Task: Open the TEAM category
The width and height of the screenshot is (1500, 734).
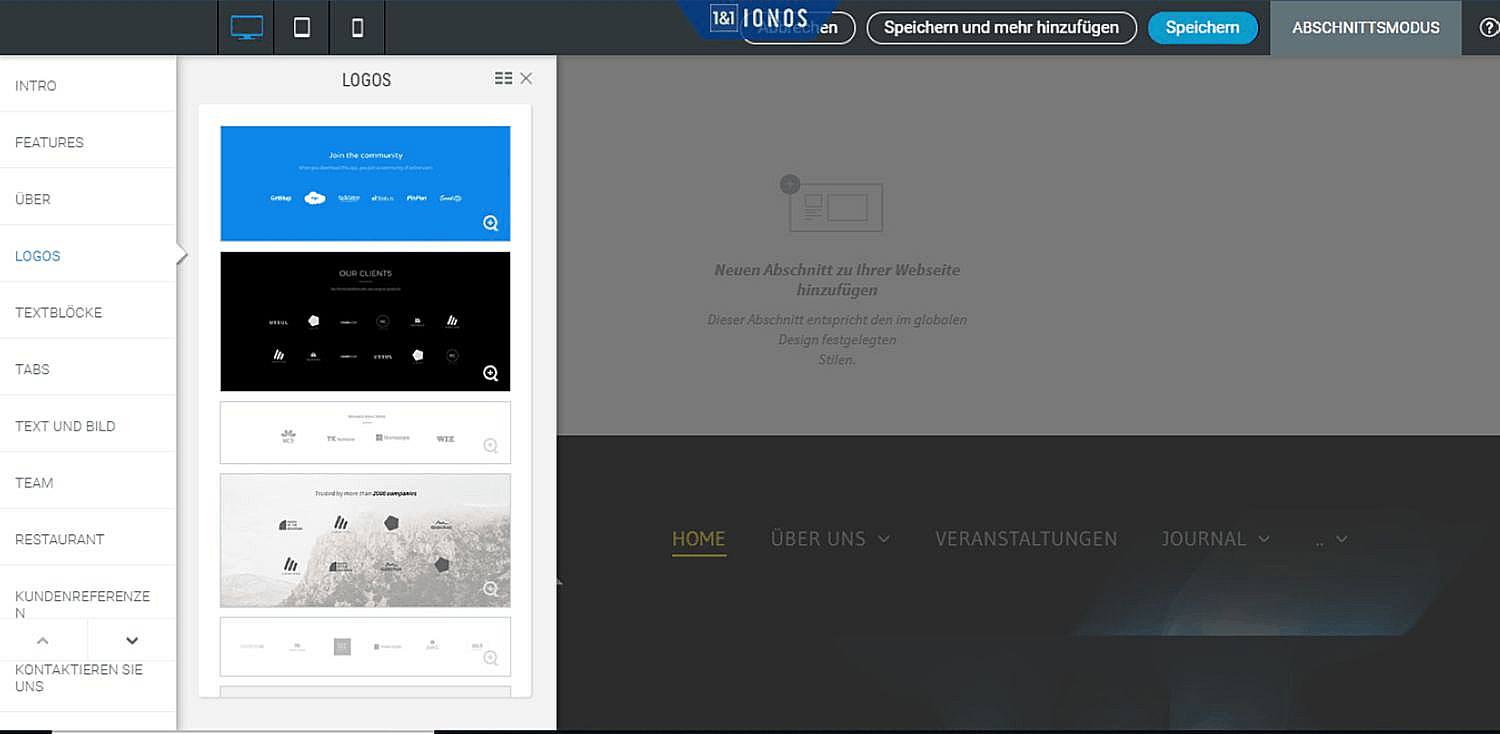Action: pos(88,482)
